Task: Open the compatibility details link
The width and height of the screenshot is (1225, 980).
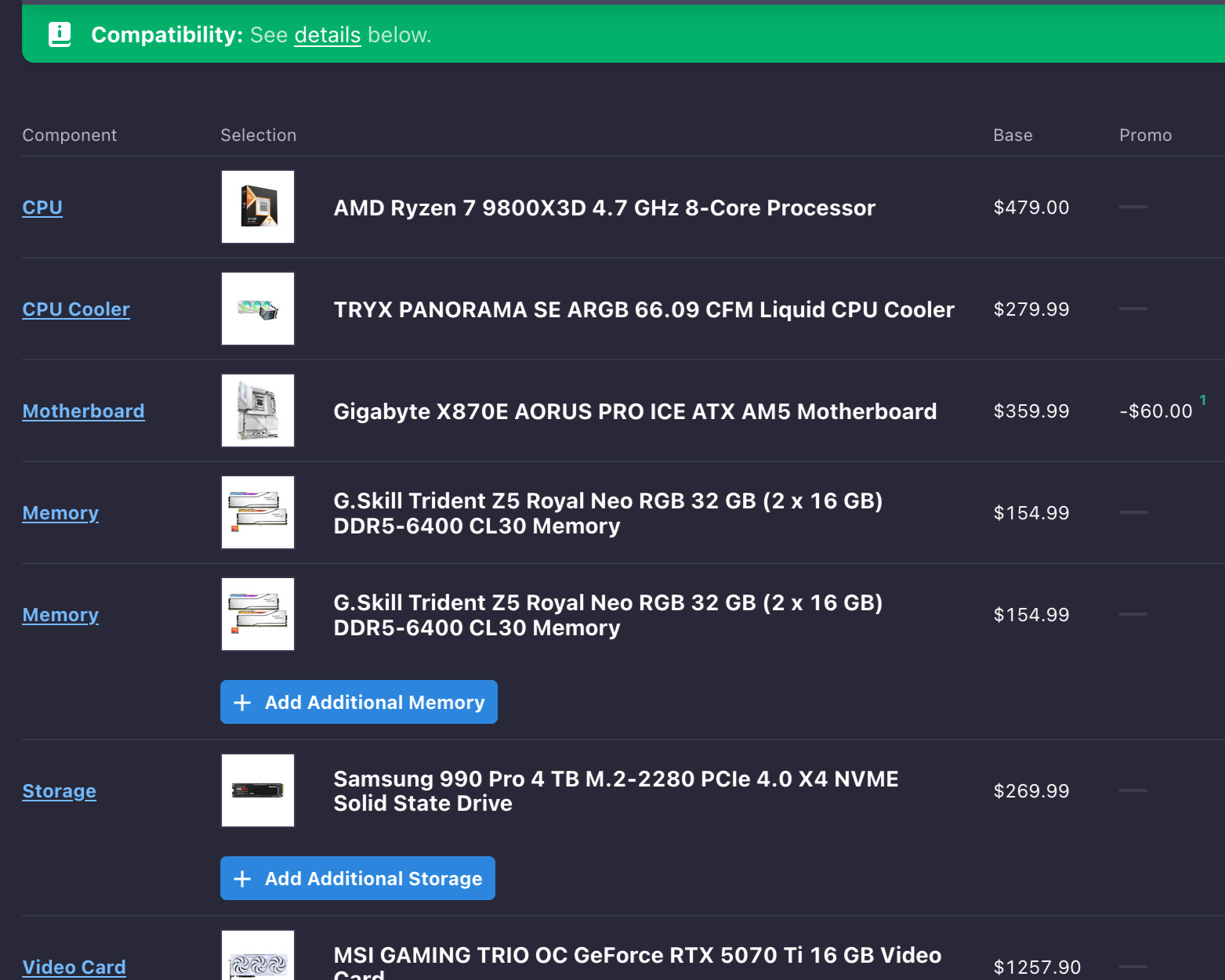Action: pos(327,35)
